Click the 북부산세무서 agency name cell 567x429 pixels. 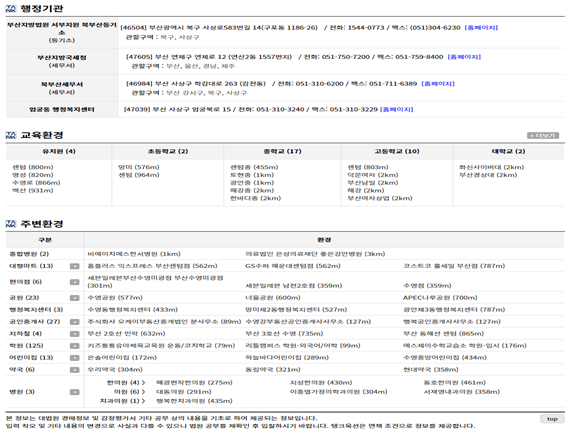click(62, 88)
